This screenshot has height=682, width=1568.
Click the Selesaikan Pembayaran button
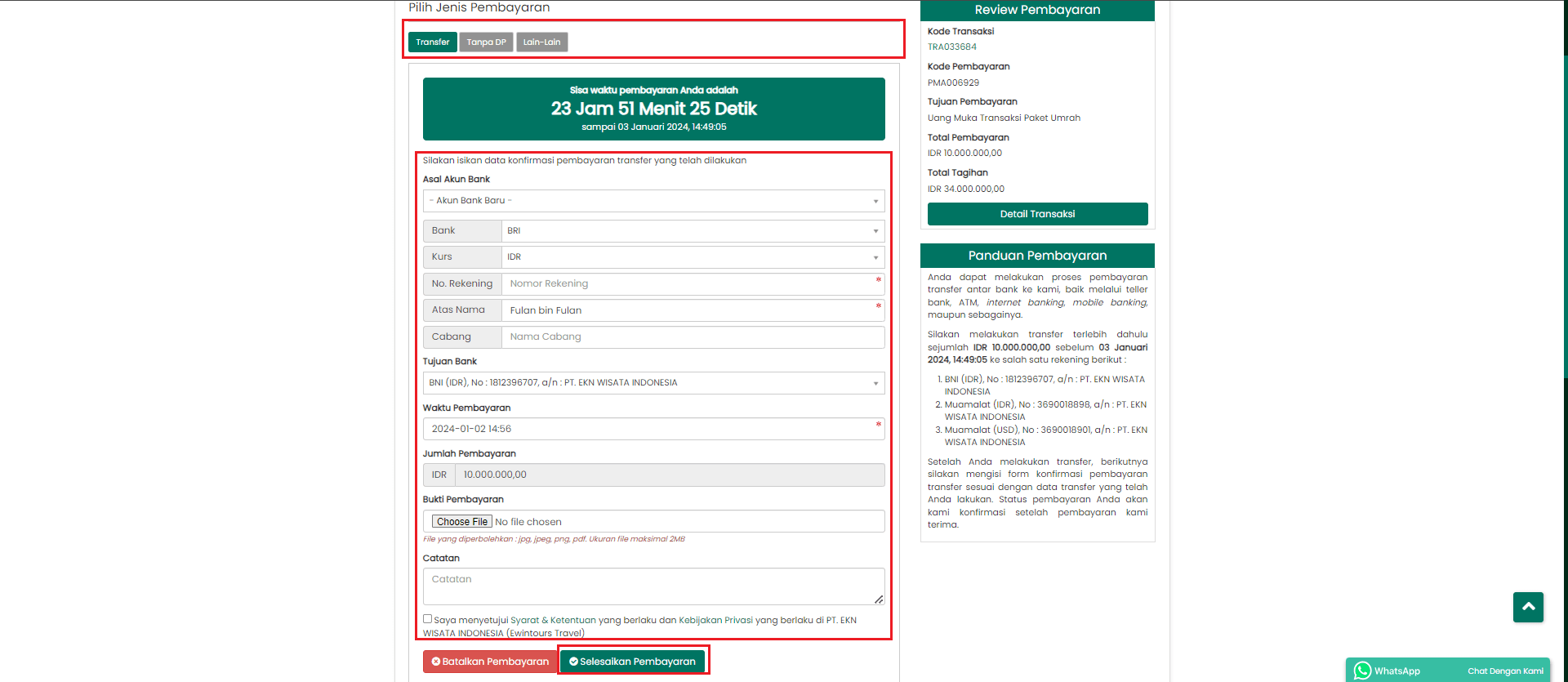[x=632, y=662]
